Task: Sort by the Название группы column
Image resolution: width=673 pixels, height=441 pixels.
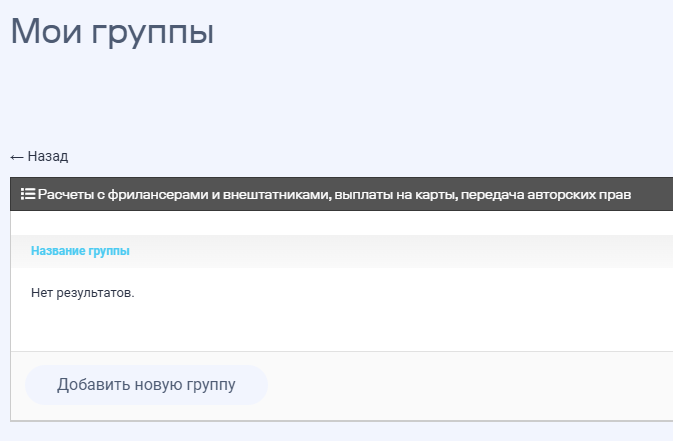Action: pos(80,251)
